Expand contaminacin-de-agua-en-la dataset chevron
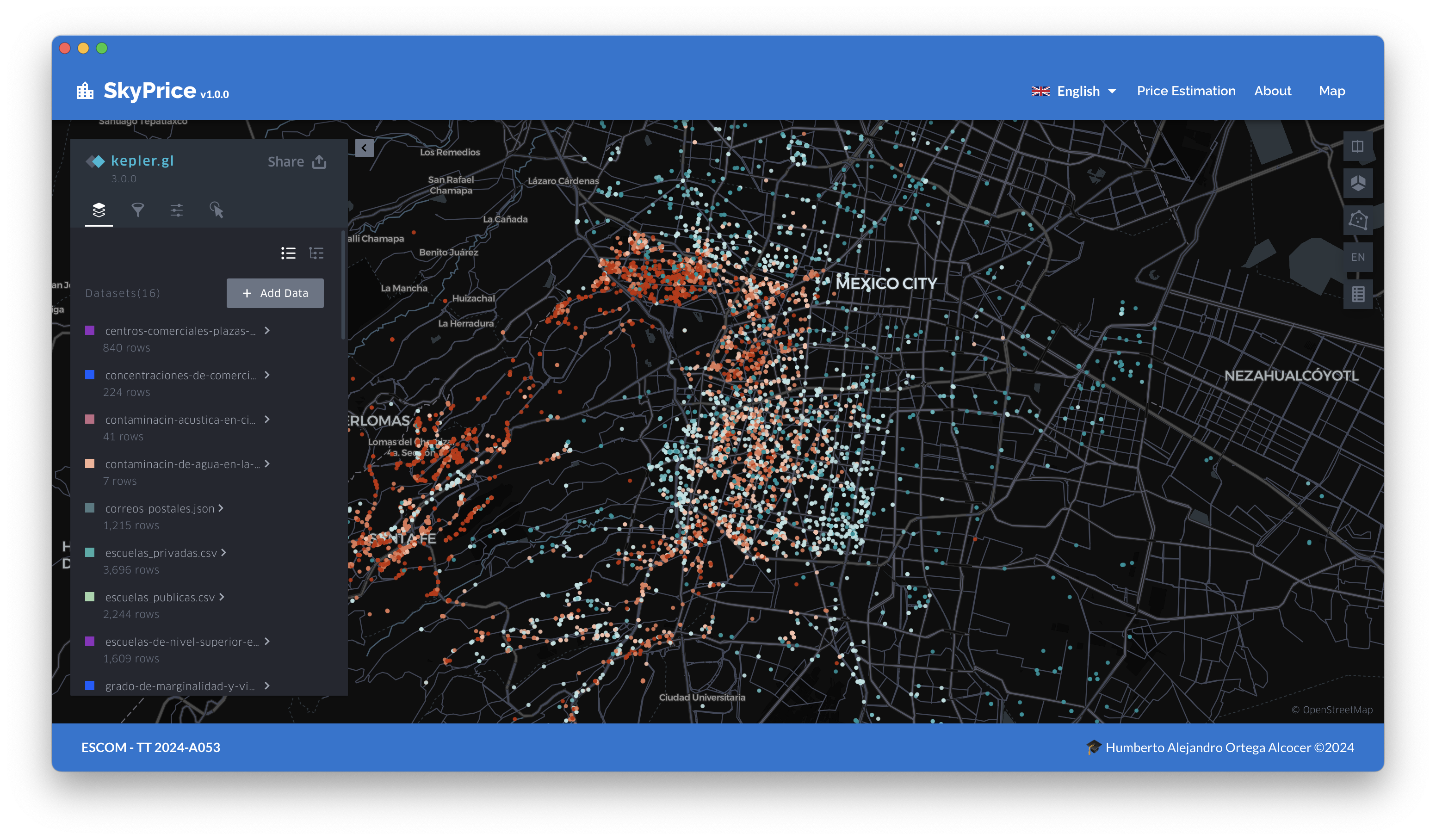Viewport: 1436px width, 840px height. point(266,464)
